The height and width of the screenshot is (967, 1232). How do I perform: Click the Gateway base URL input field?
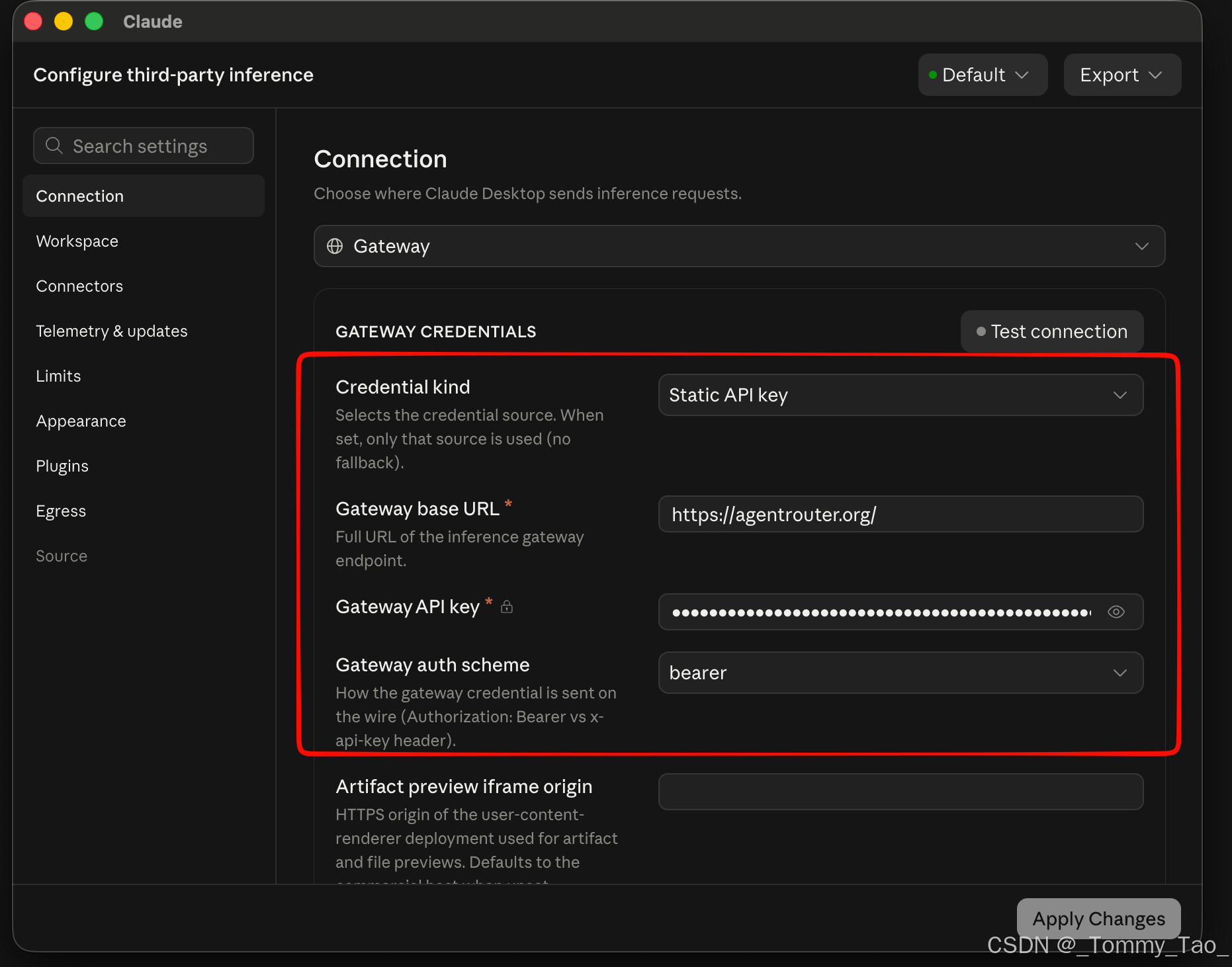901,514
